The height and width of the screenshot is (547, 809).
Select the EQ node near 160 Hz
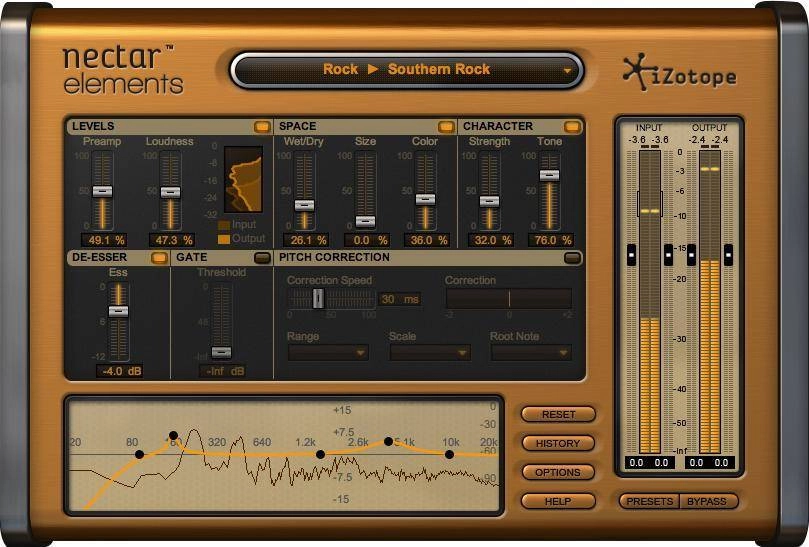[x=173, y=436]
